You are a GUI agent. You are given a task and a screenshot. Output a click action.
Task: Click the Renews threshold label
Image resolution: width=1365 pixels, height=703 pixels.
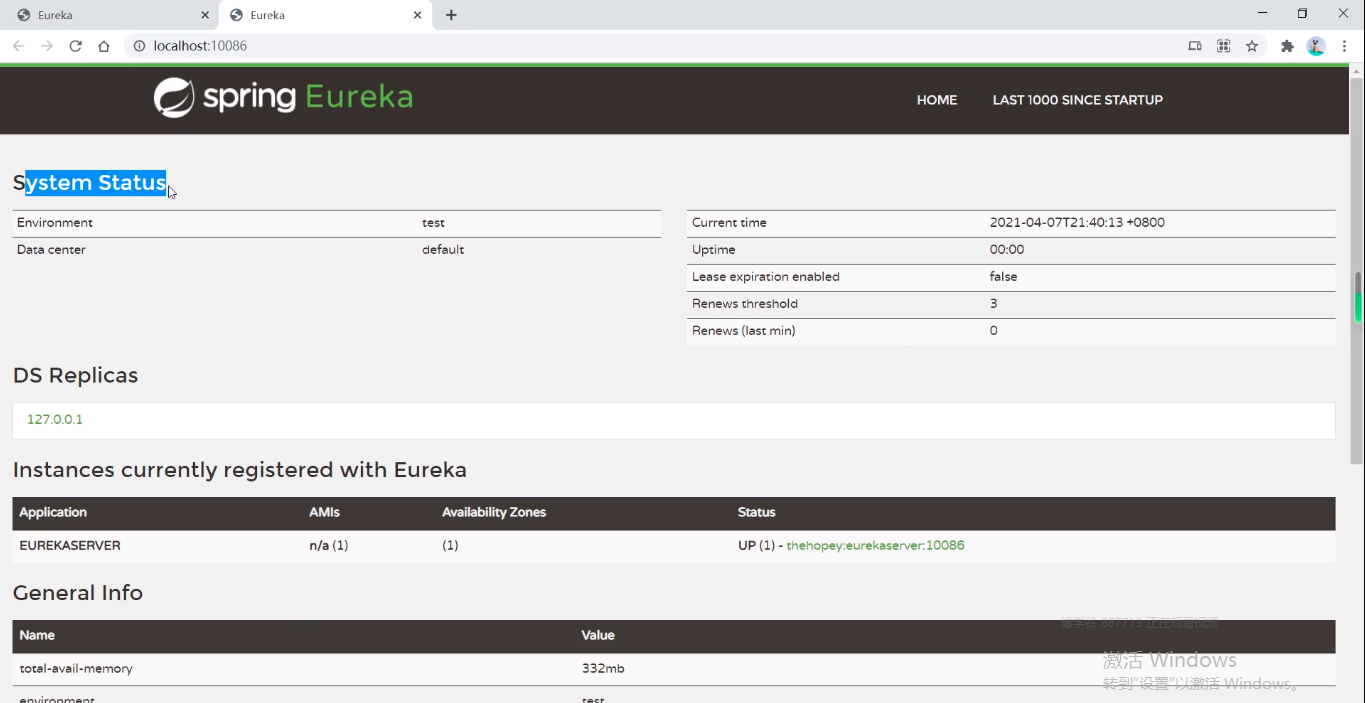(x=745, y=304)
